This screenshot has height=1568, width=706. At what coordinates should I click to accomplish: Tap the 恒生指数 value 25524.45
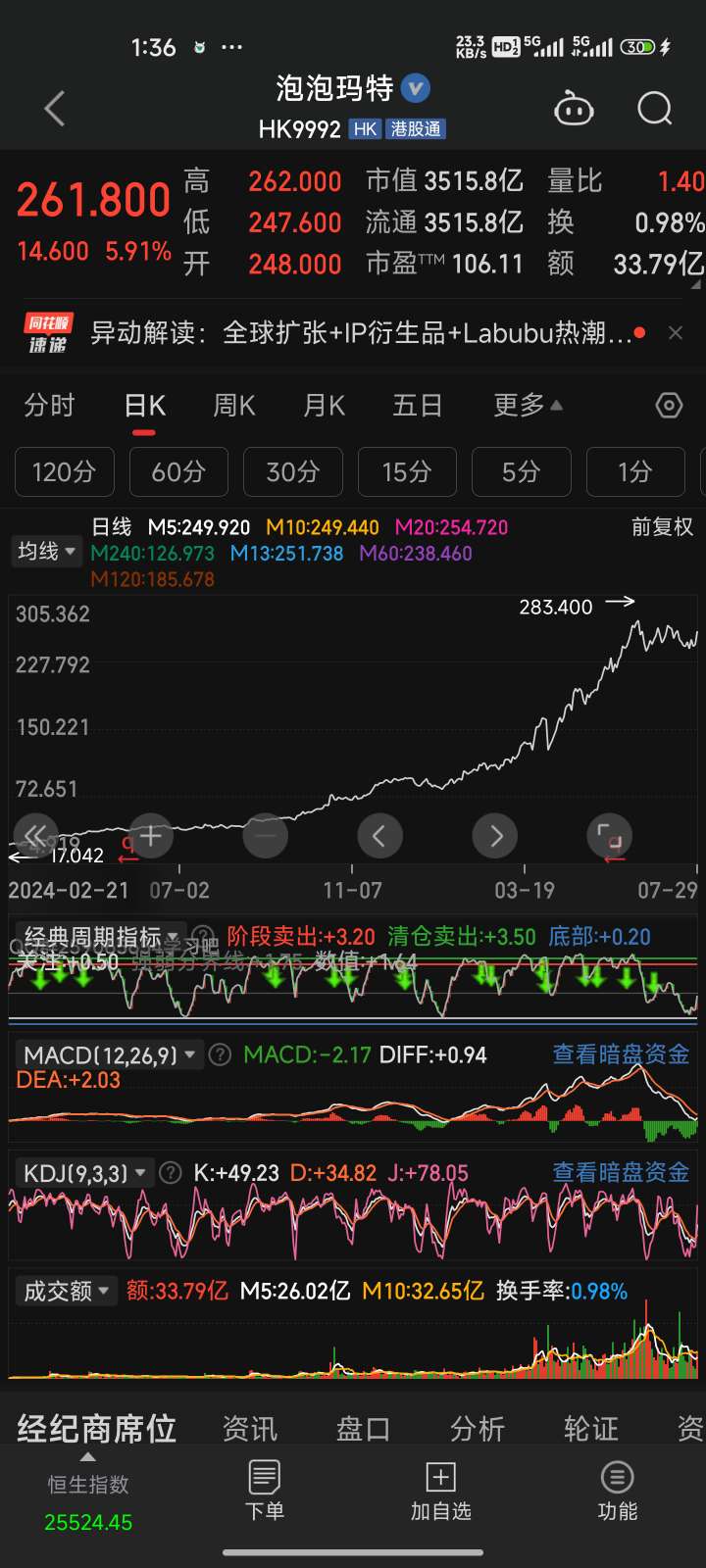tap(88, 1523)
